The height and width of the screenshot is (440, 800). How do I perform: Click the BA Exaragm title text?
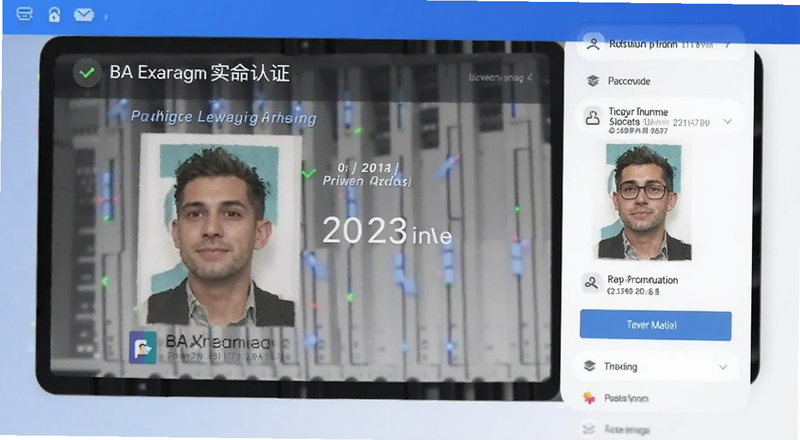199,72
